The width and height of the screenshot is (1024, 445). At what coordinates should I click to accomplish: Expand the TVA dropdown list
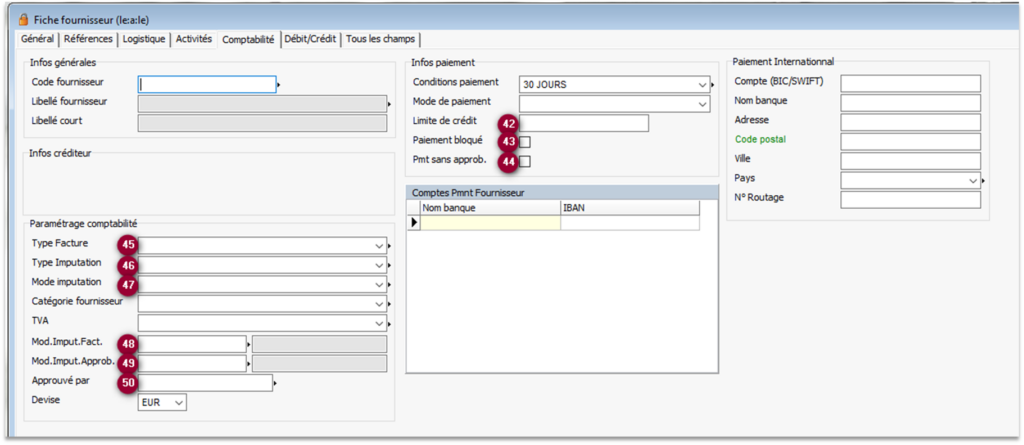point(377,323)
